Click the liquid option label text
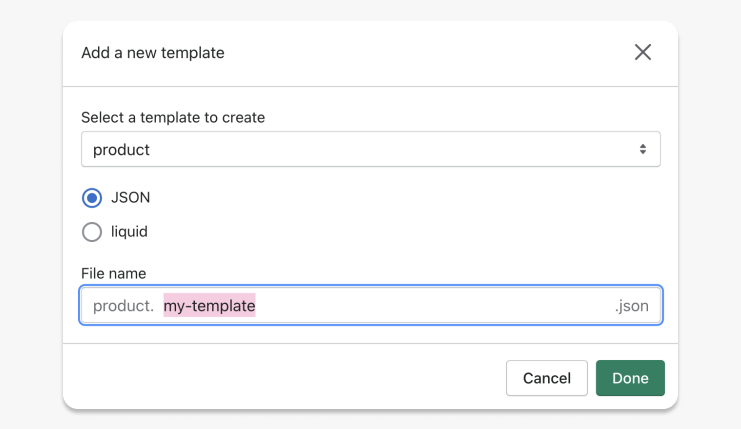Screen dimensions: 741x429 click(x=129, y=232)
